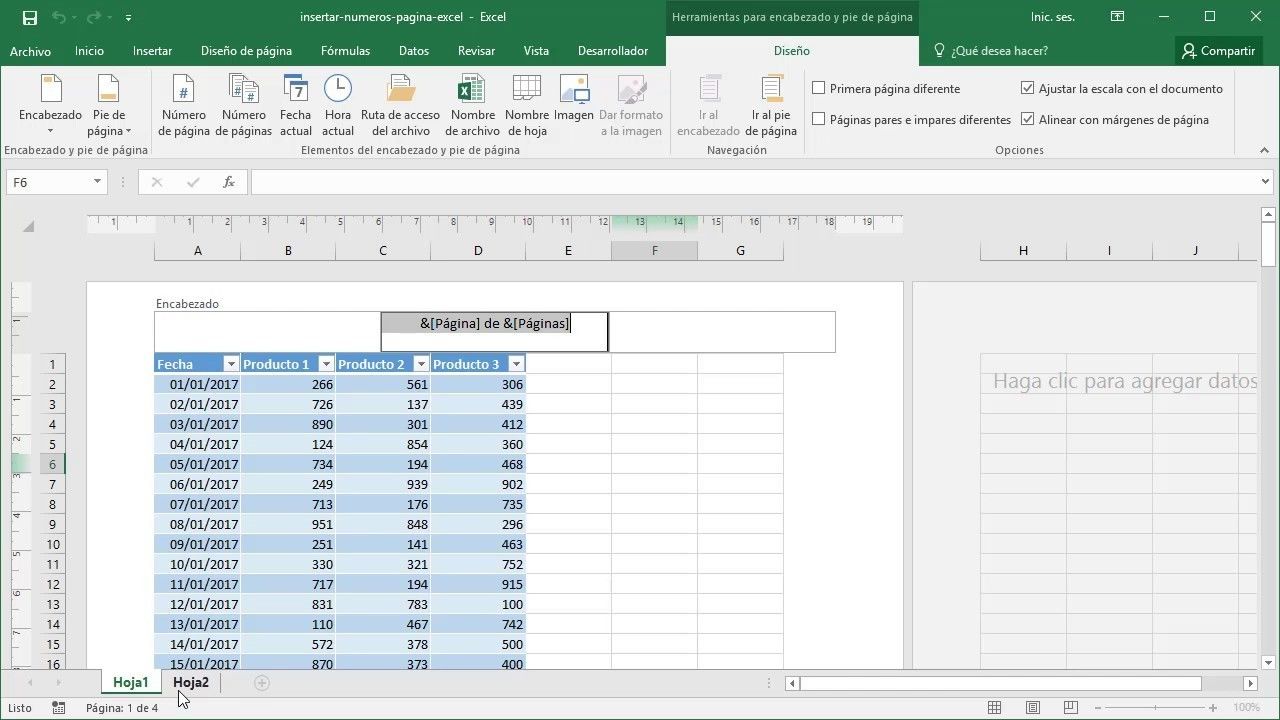This screenshot has width=1280, height=720.
Task: Open the Producto 2 filter dropdown
Action: [421, 364]
